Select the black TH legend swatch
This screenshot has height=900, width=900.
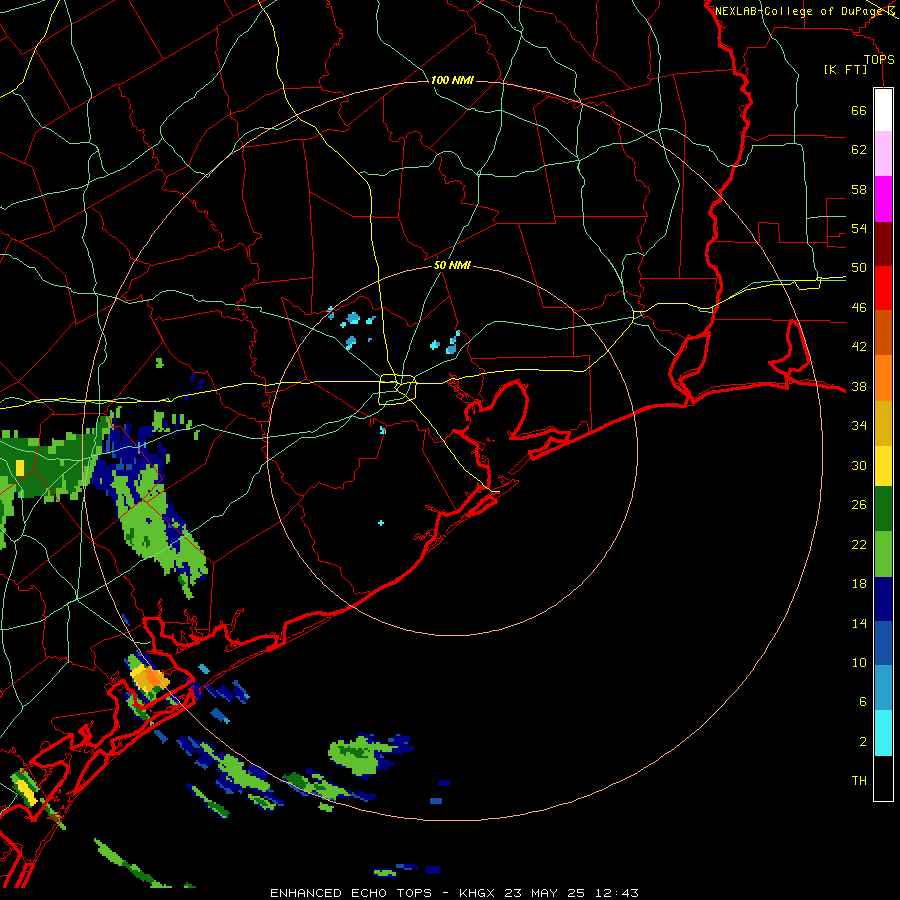[x=883, y=778]
